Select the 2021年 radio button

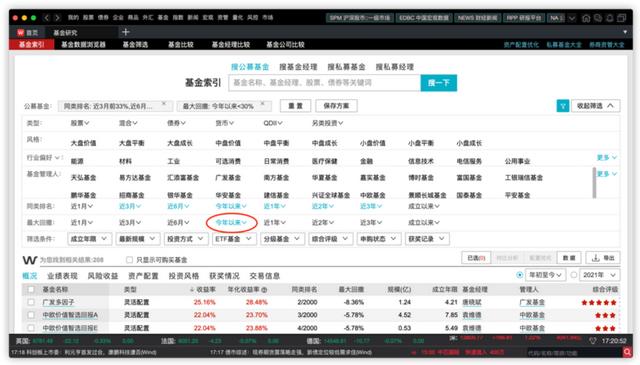tap(573, 275)
